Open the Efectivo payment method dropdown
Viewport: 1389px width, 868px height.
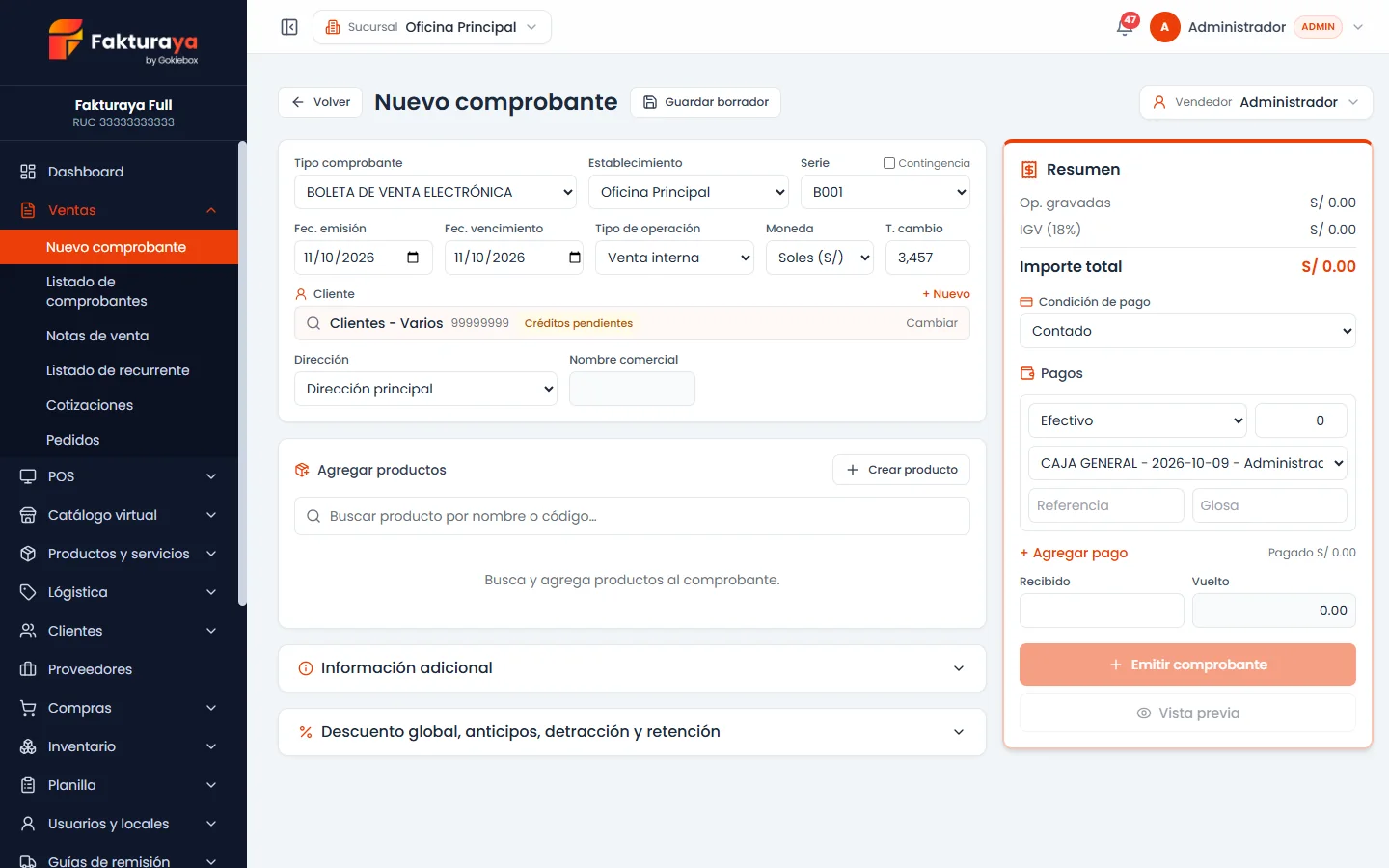tap(1137, 420)
